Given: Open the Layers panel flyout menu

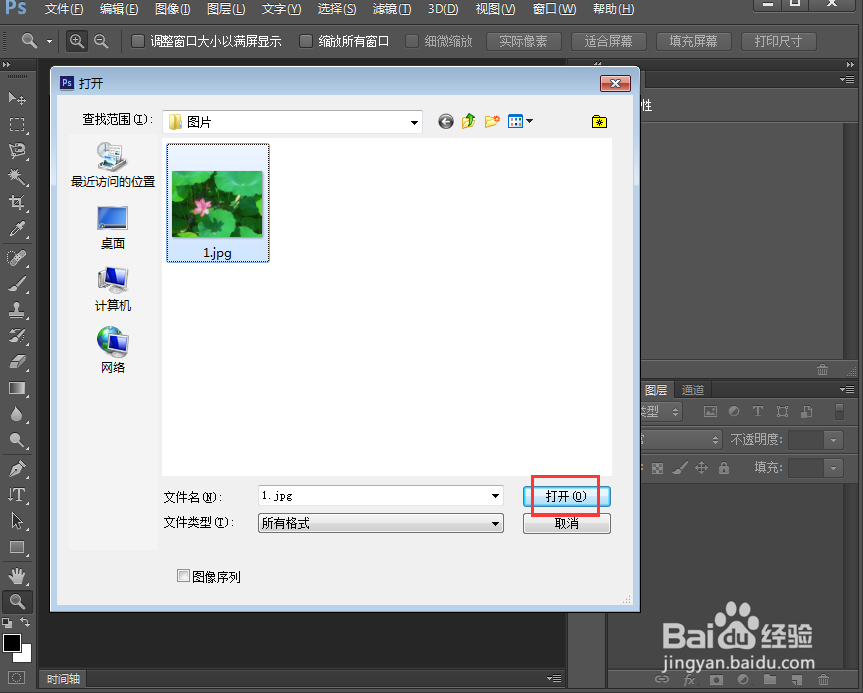Looking at the screenshot, I should (x=848, y=389).
